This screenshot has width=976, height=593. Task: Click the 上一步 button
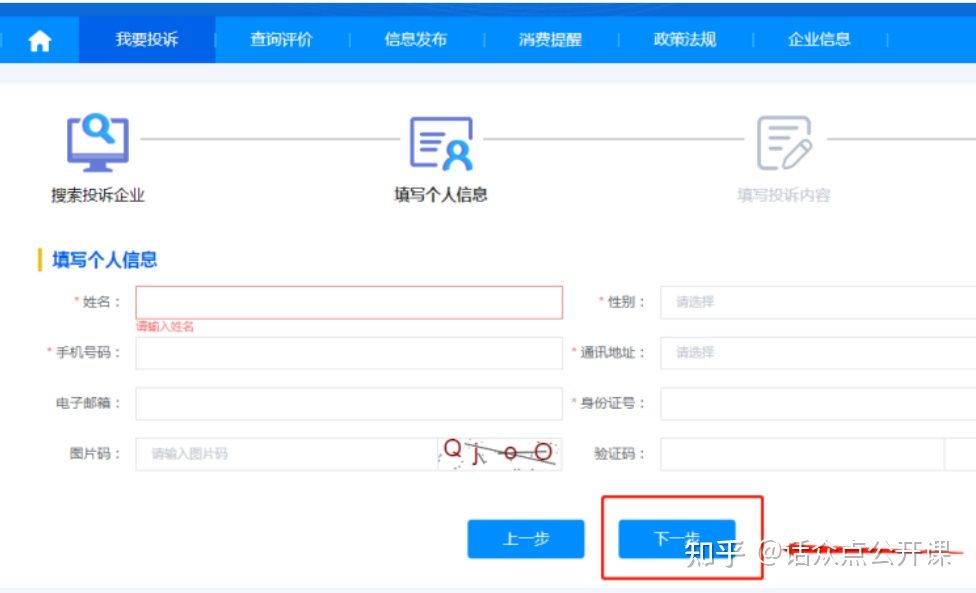pos(525,538)
